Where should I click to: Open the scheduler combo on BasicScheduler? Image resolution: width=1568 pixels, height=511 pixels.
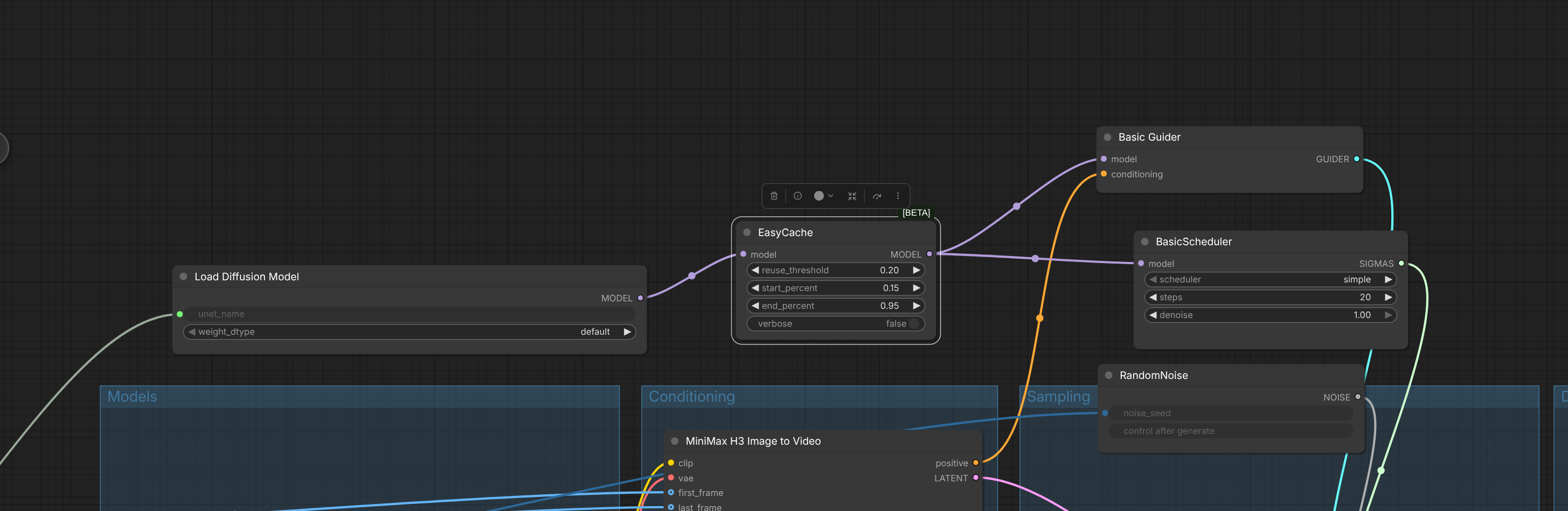point(1271,280)
